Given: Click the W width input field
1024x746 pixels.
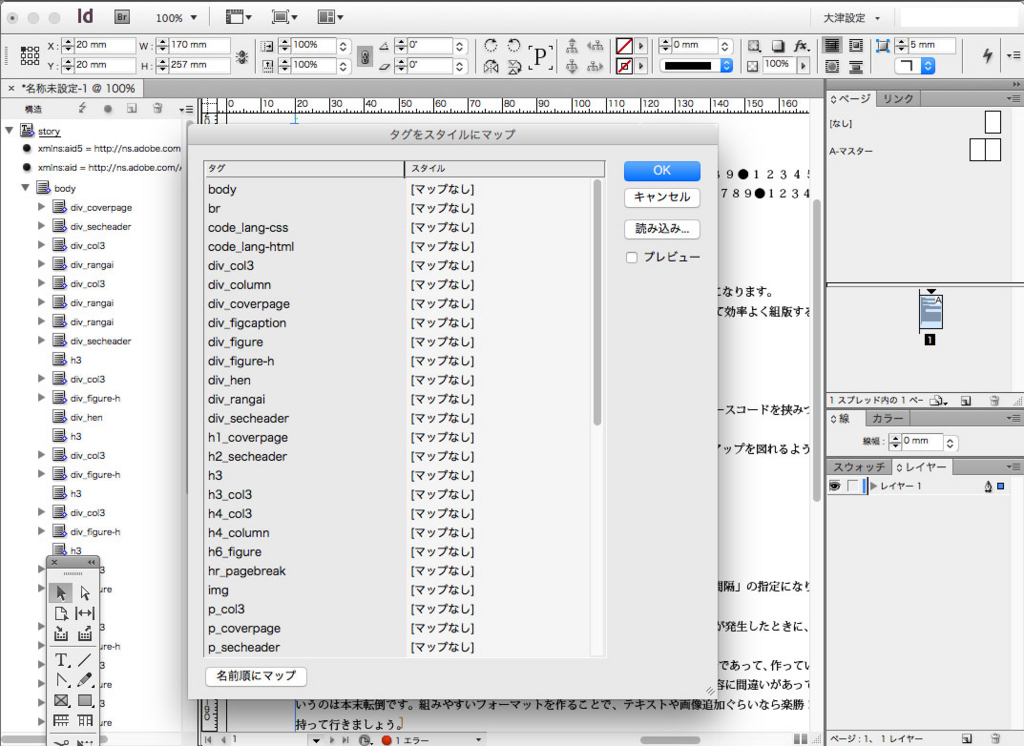Looking at the screenshot, I should coord(199,45).
